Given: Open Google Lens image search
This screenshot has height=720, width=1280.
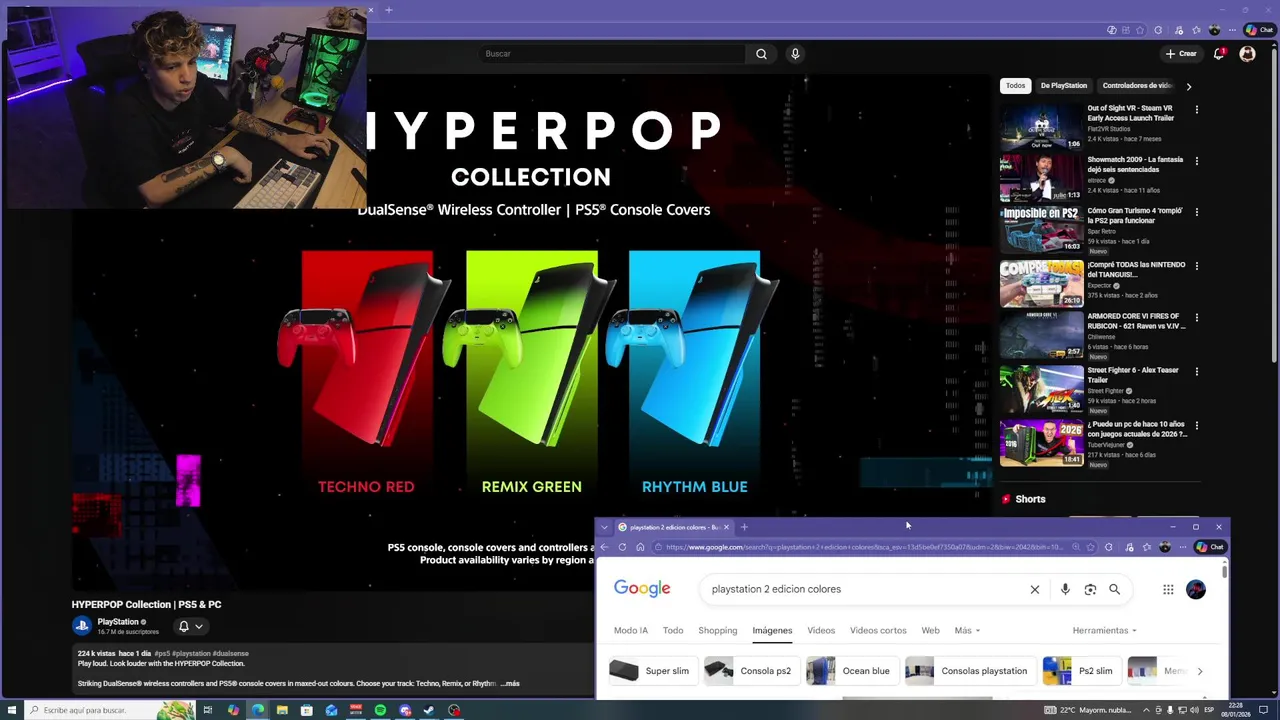Looking at the screenshot, I should pyautogui.click(x=1090, y=590).
